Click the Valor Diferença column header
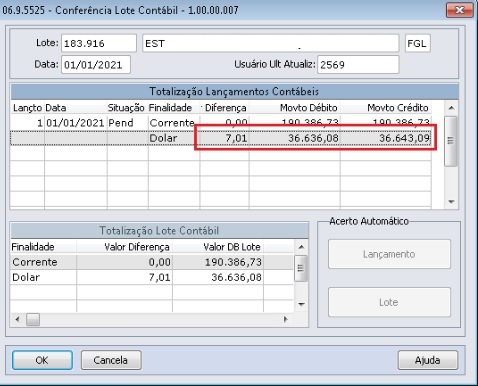Viewport: 478px width, 386px height. 137,247
